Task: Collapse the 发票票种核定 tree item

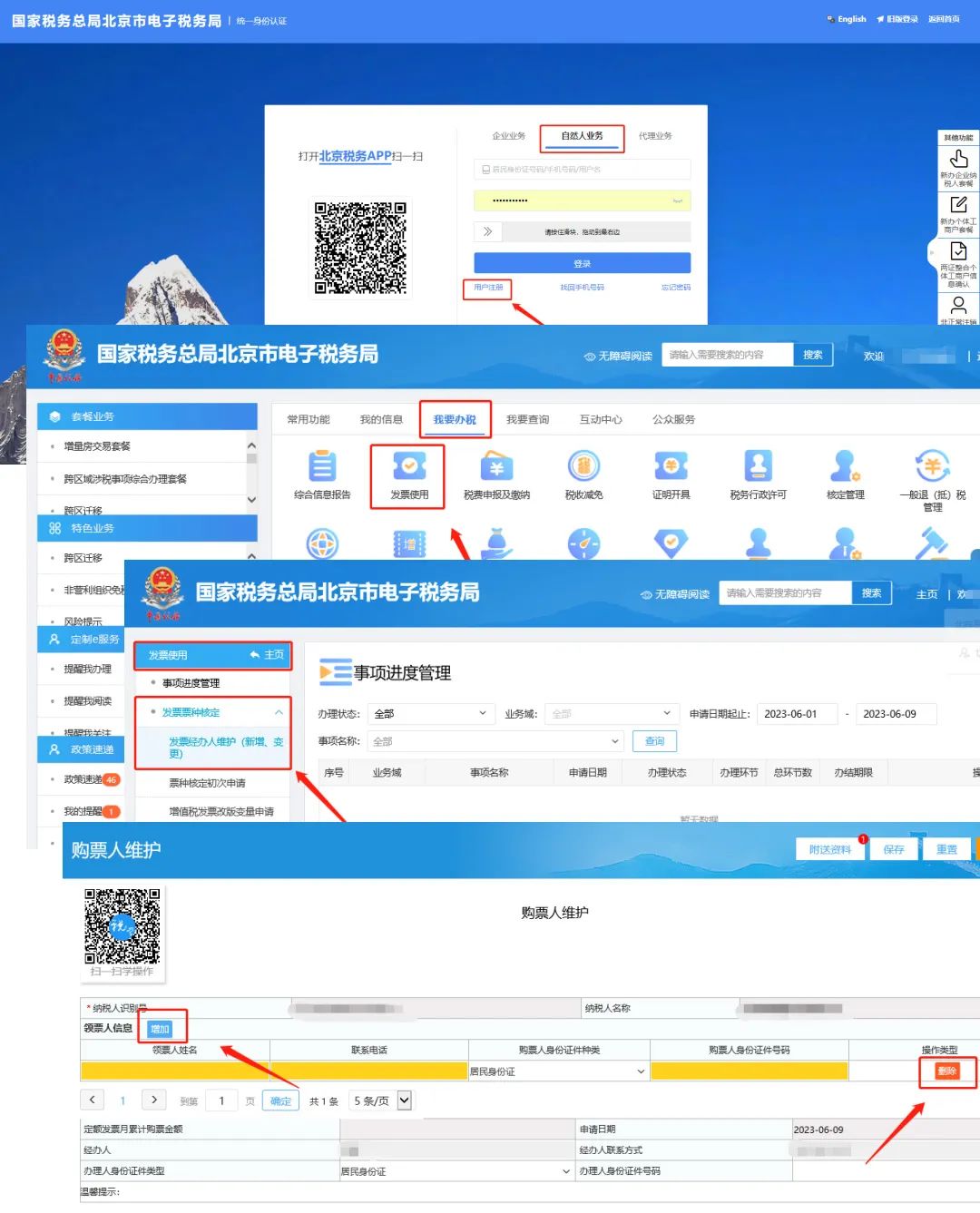Action: click(278, 712)
